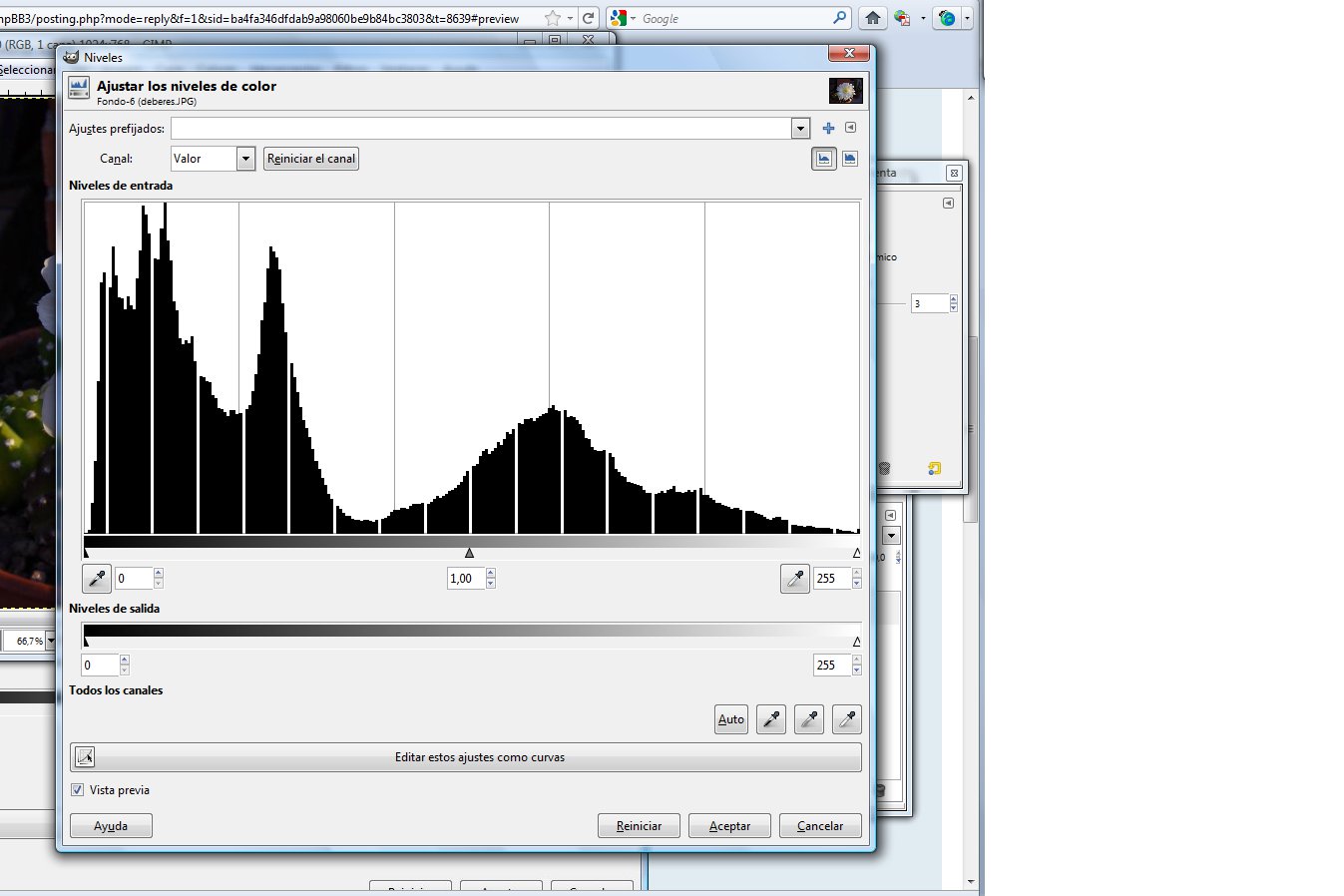Click the input white level 255 field
Screen dimensions: 1344x896
coord(832,578)
